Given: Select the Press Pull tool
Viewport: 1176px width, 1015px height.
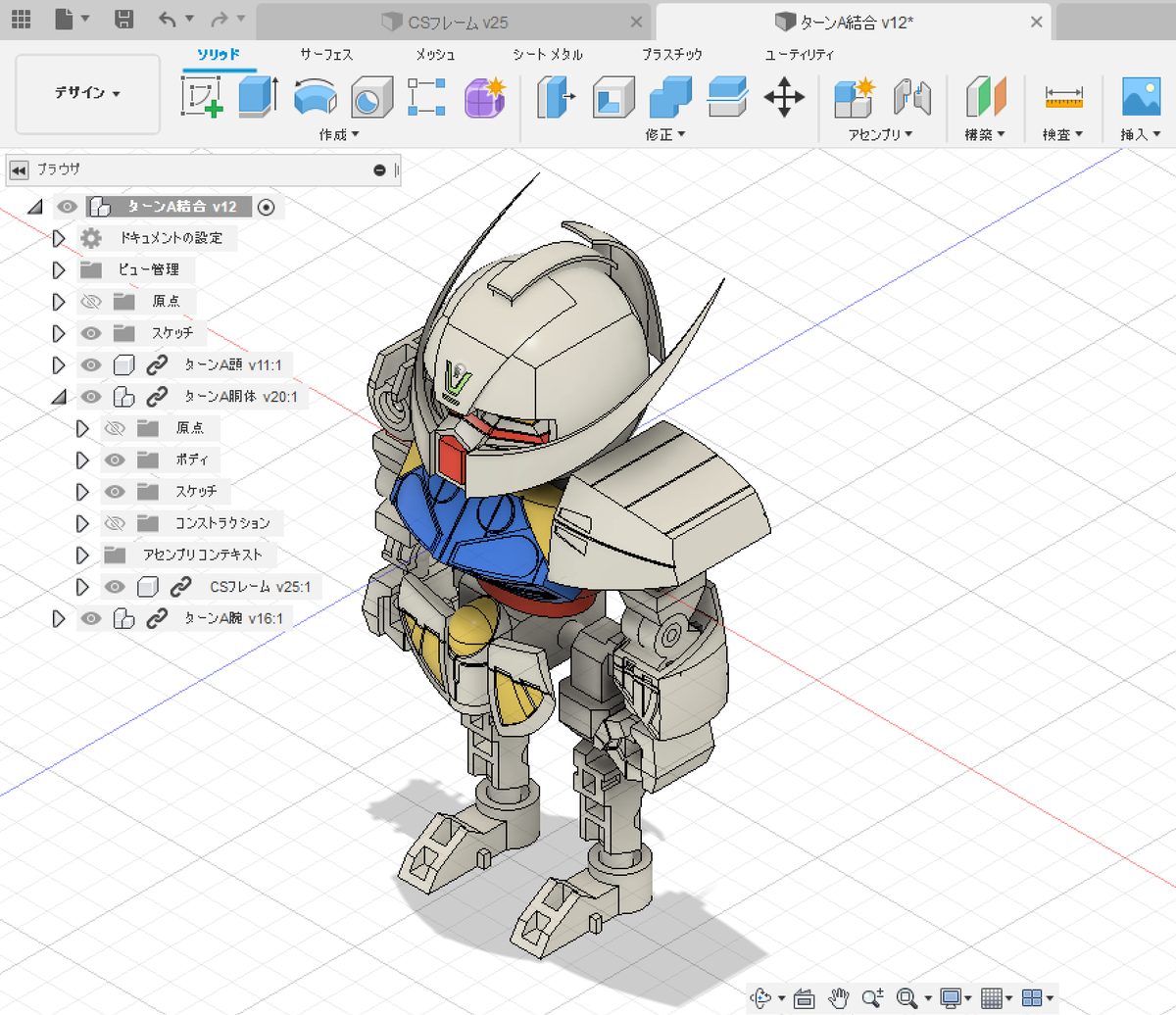Looking at the screenshot, I should [557, 98].
